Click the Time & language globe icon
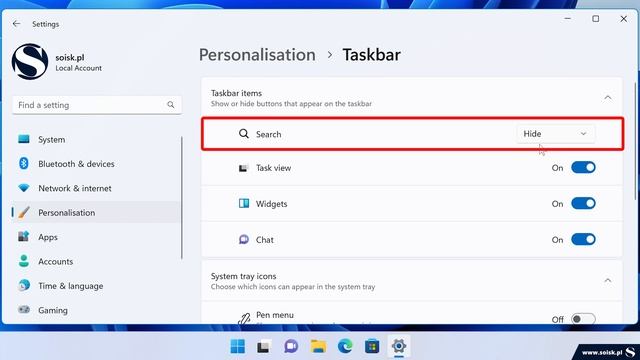This screenshot has height=360, width=640. click(24, 285)
